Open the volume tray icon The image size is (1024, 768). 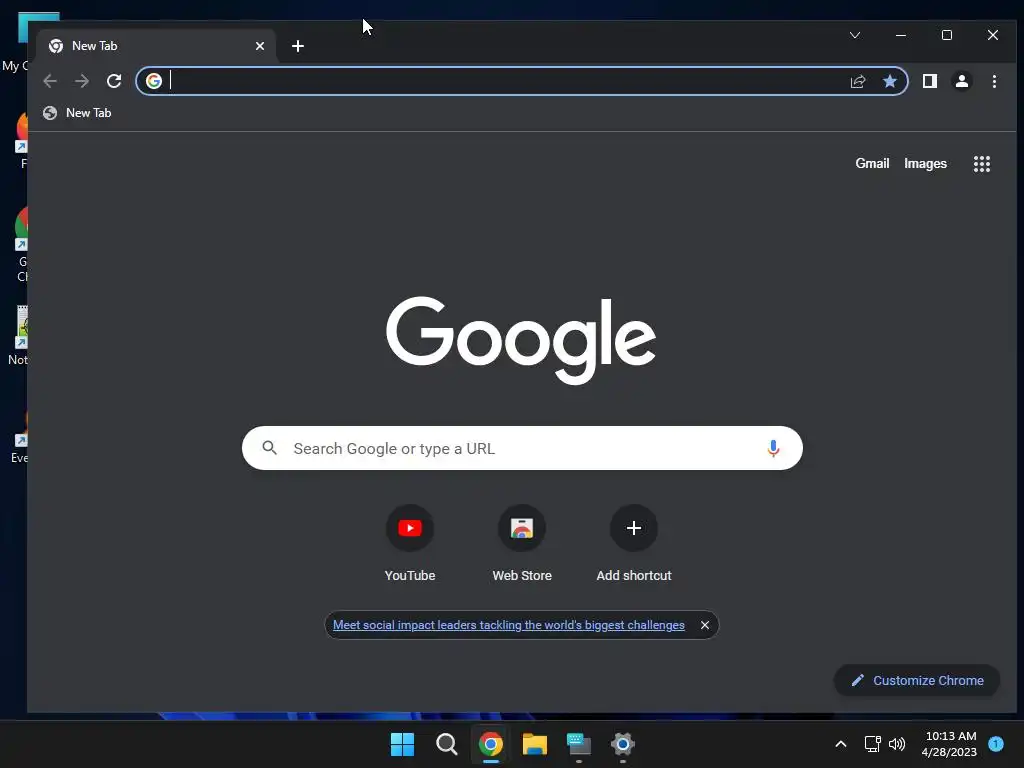(897, 744)
